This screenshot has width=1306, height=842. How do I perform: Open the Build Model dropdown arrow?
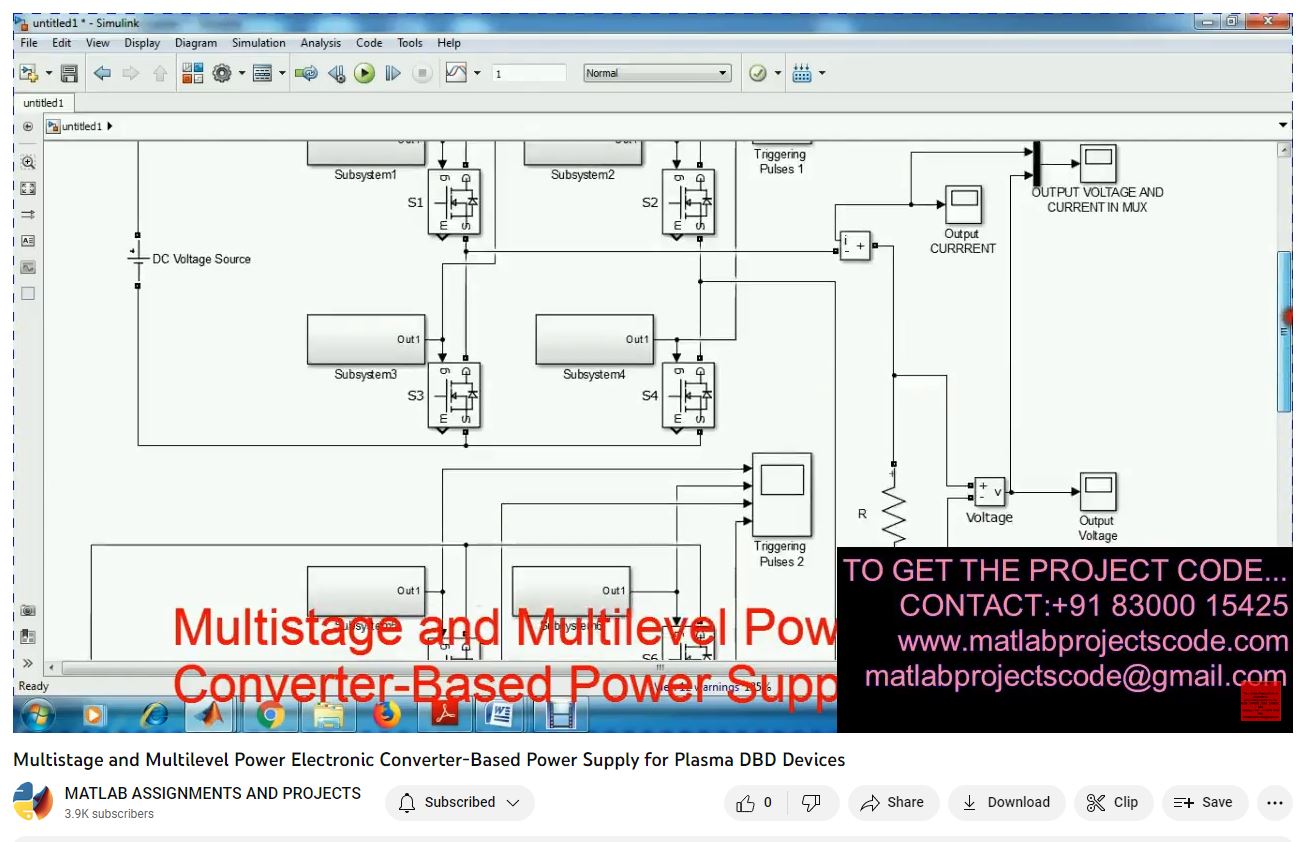[x=822, y=73]
